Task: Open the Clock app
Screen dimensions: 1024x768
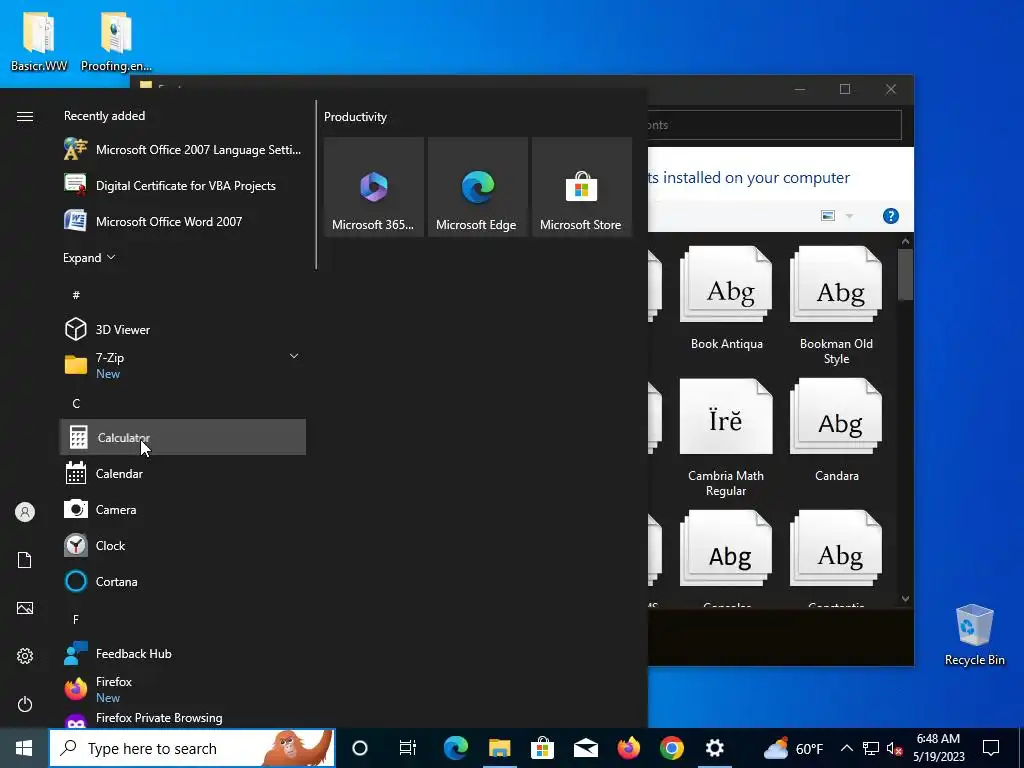Action: pyautogui.click(x=183, y=545)
